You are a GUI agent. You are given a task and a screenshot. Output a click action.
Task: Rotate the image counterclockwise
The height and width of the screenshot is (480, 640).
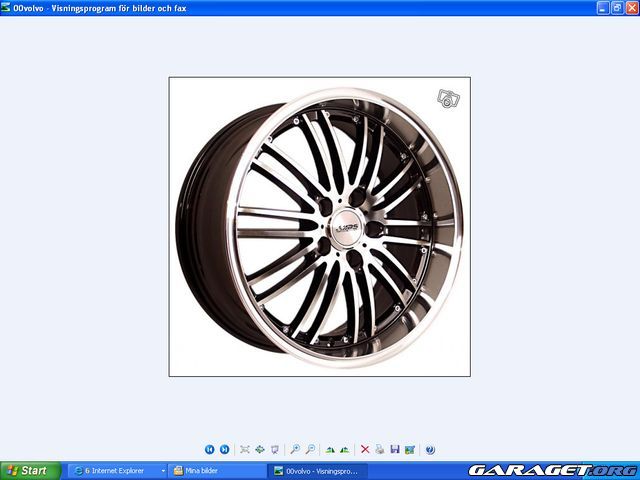click(345, 449)
